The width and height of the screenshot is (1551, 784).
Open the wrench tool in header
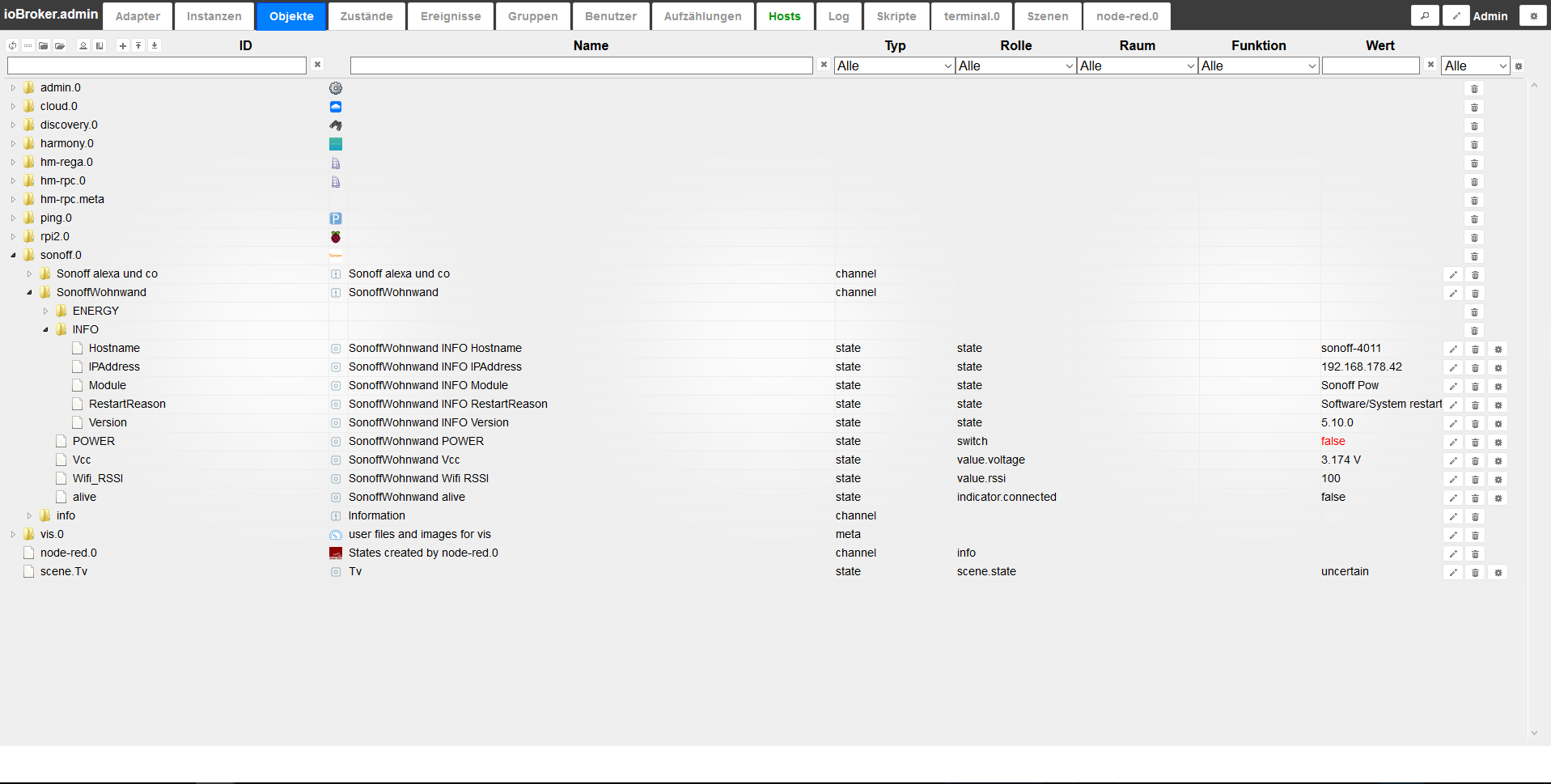coord(1425,15)
